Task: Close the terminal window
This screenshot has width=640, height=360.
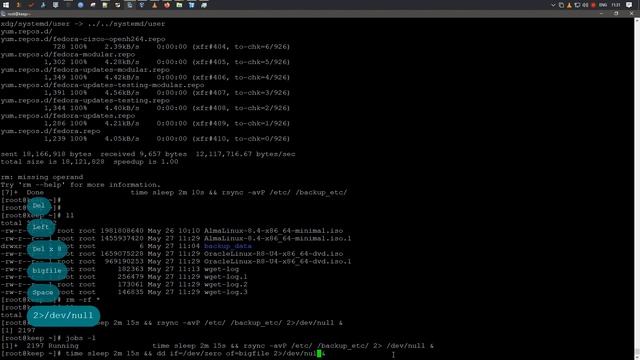Action: (631, 13)
